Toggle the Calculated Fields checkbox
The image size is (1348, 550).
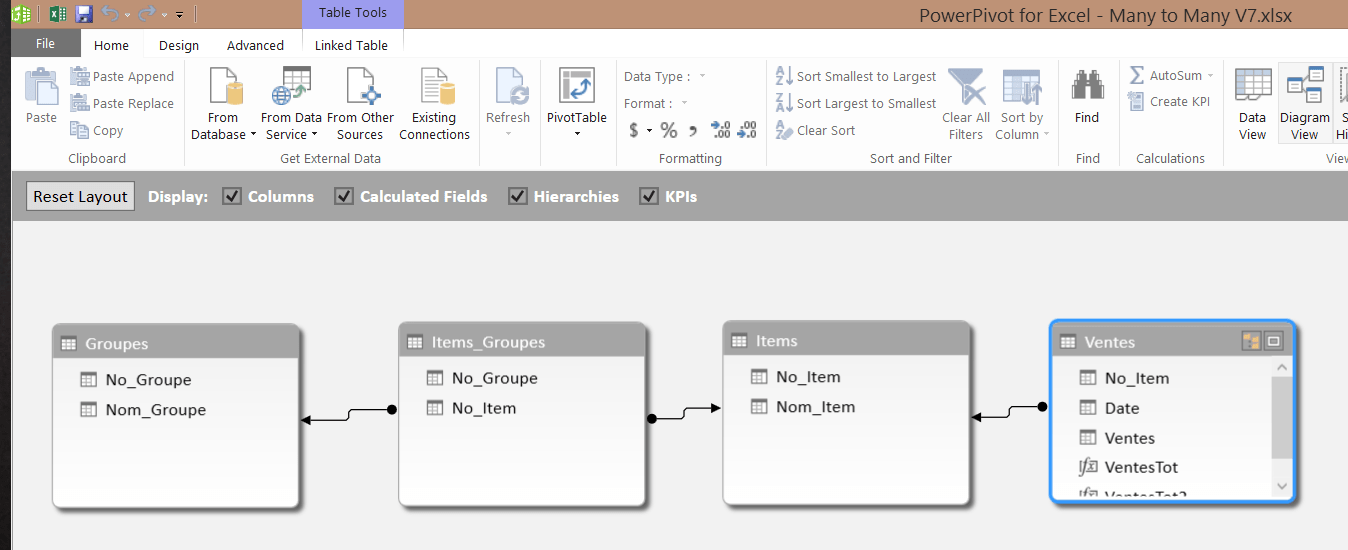(344, 197)
